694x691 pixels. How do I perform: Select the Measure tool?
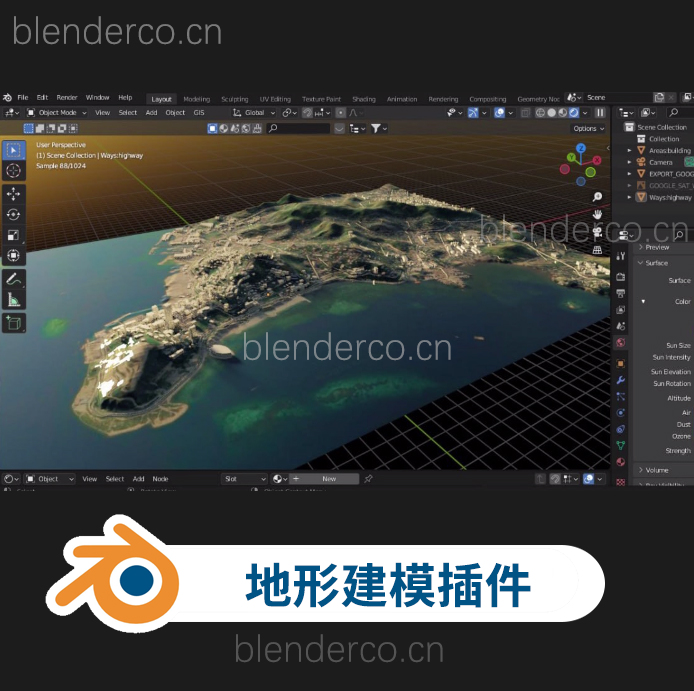[x=14, y=300]
